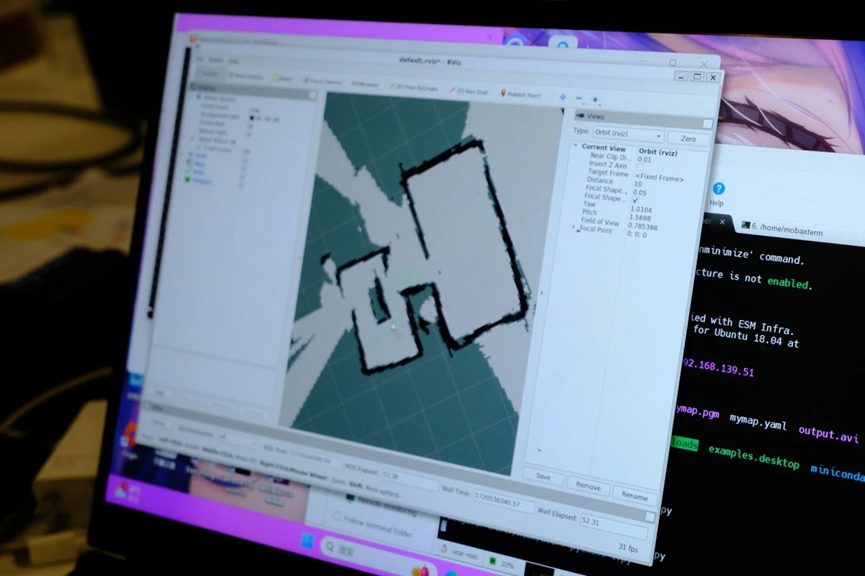865x576 pixels.
Task: Open the toolbar options gear icon
Action: (x=595, y=99)
